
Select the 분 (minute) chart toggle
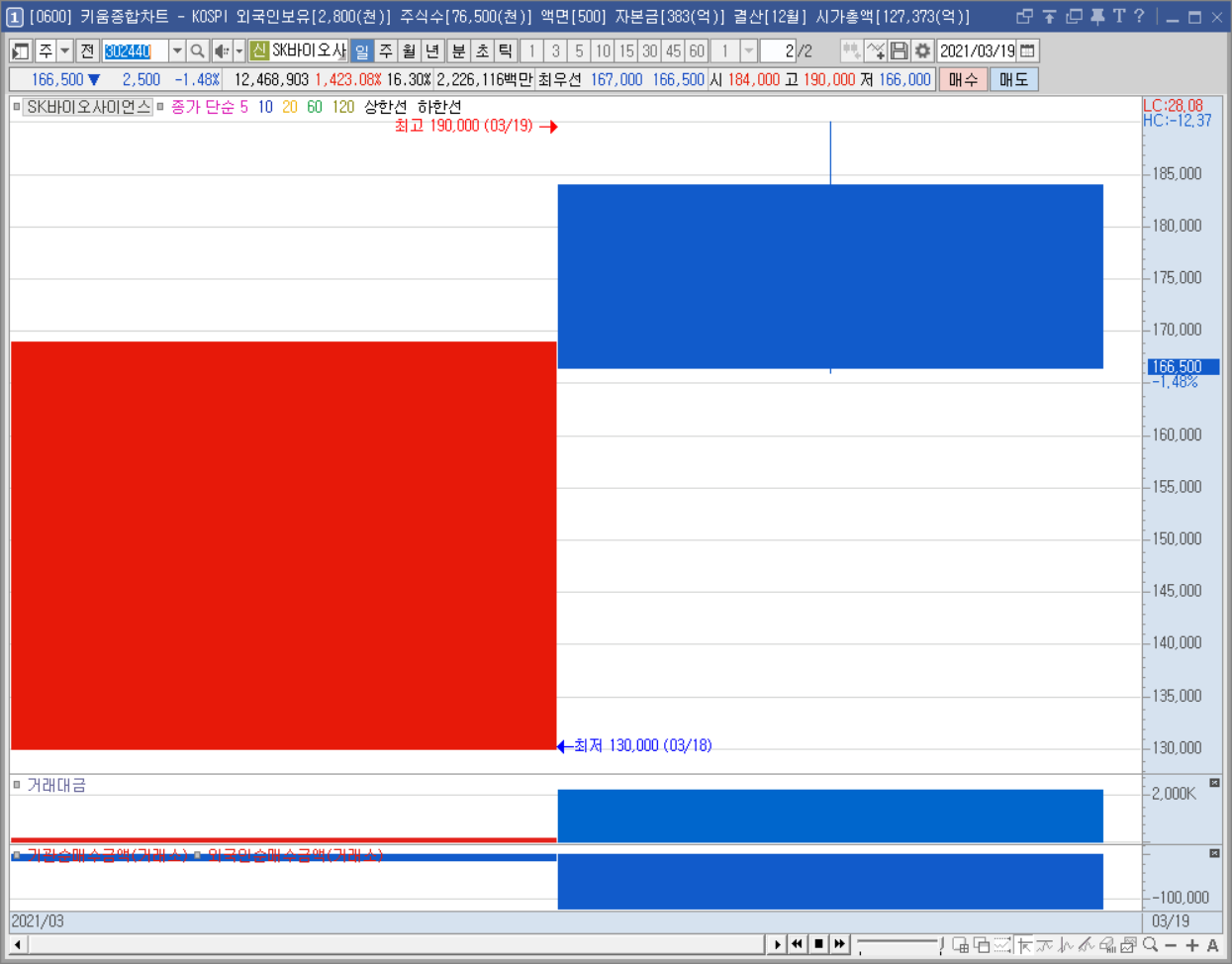pos(458,50)
